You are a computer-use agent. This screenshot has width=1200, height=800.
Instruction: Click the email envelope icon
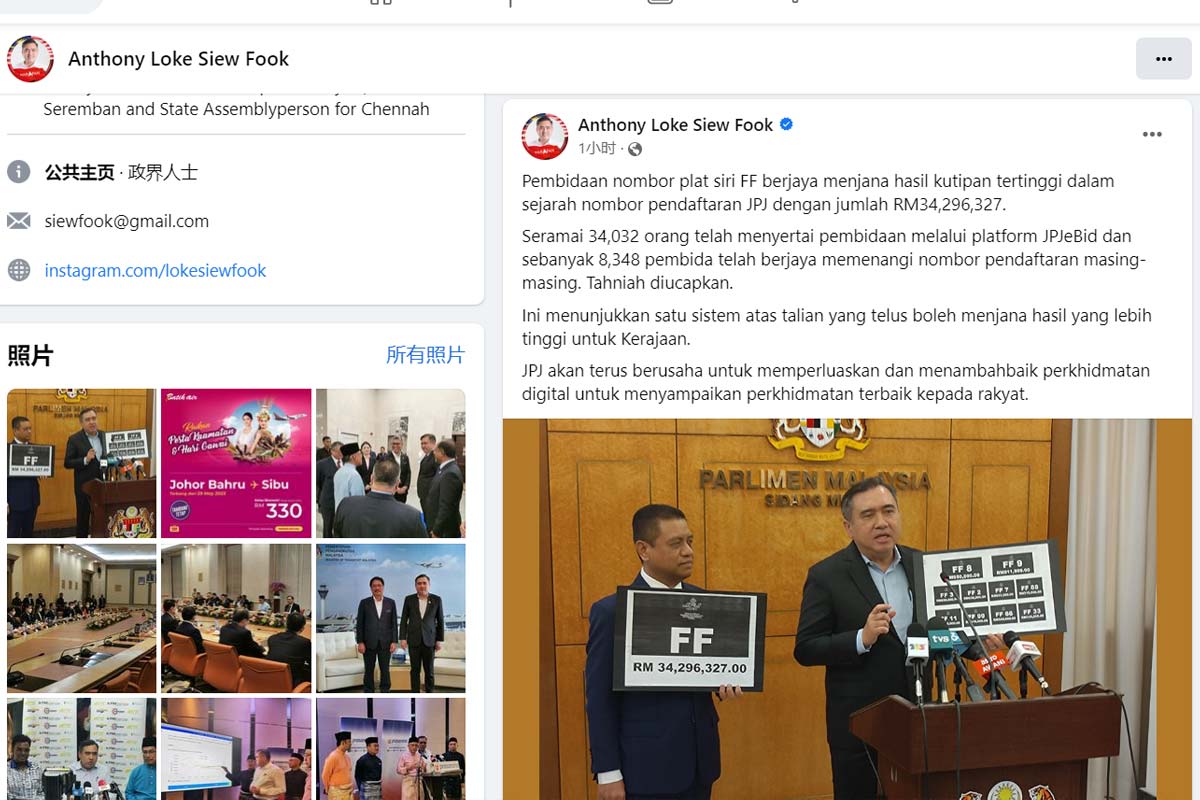[x=18, y=221]
